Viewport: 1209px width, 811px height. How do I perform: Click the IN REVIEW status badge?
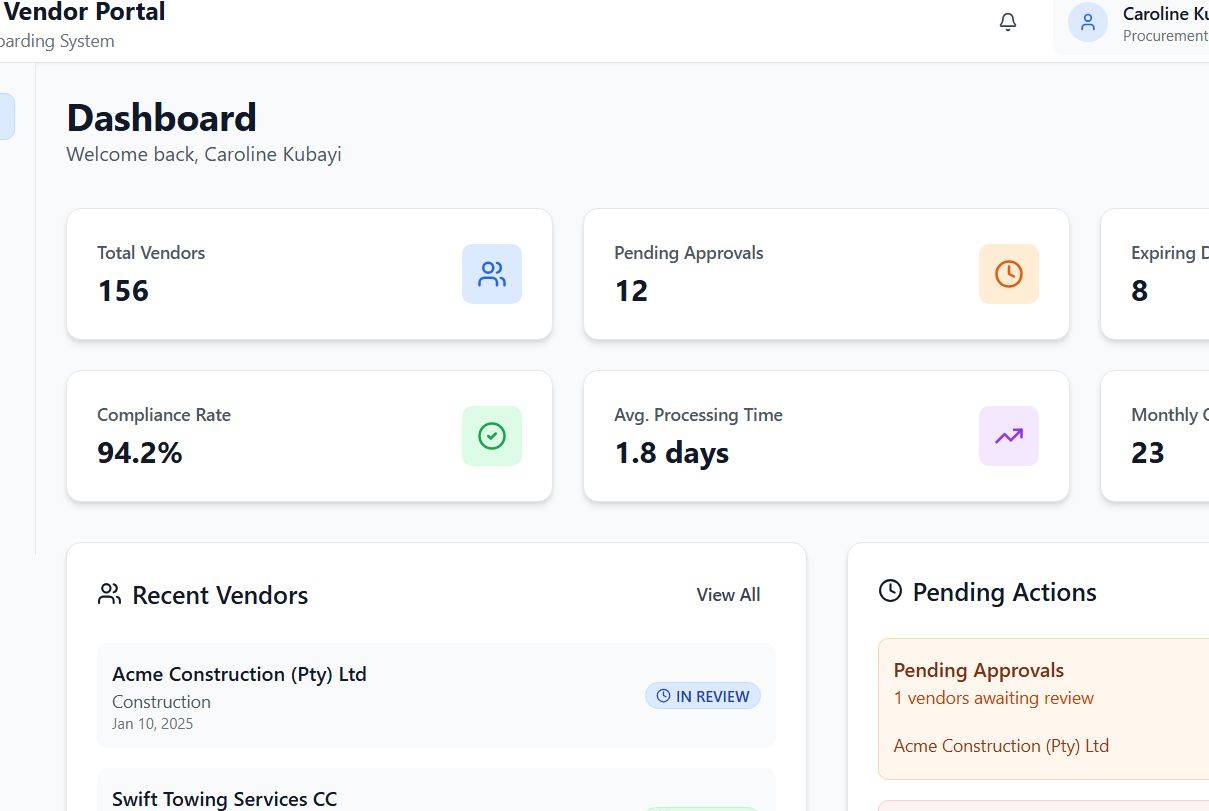(x=703, y=696)
